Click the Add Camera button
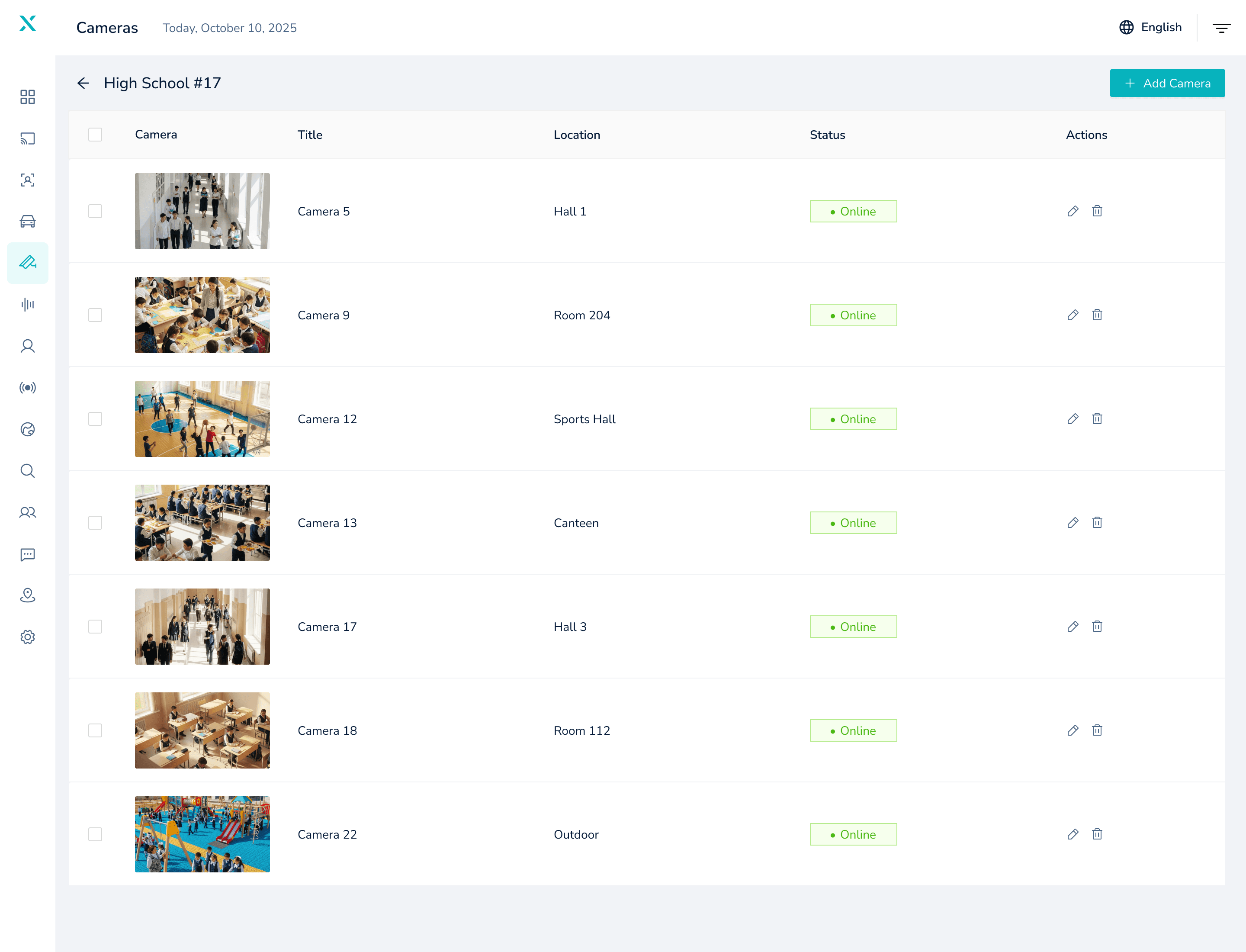The height and width of the screenshot is (952, 1246). pyautogui.click(x=1167, y=83)
